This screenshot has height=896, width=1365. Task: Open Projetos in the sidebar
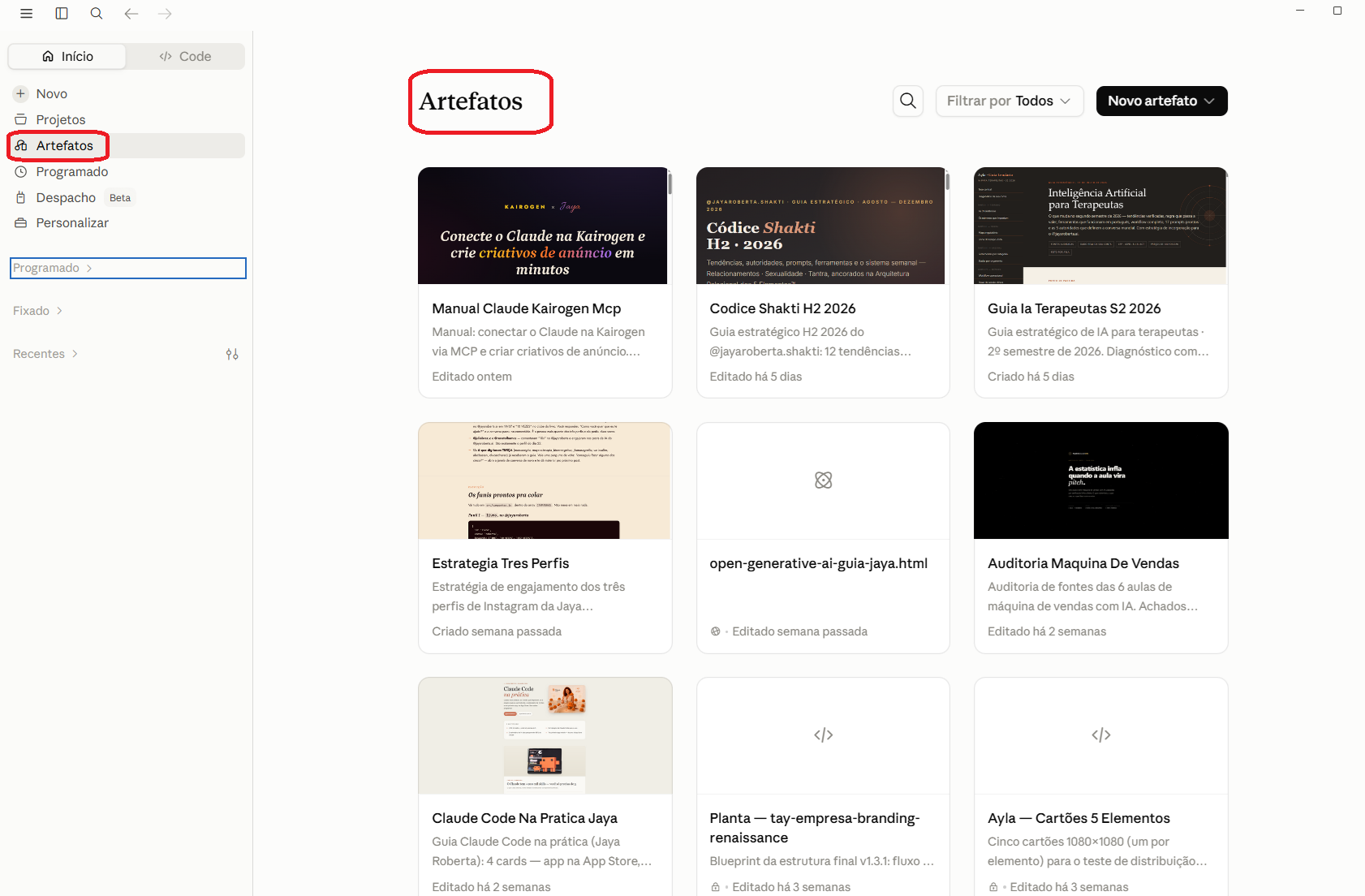coord(127,120)
